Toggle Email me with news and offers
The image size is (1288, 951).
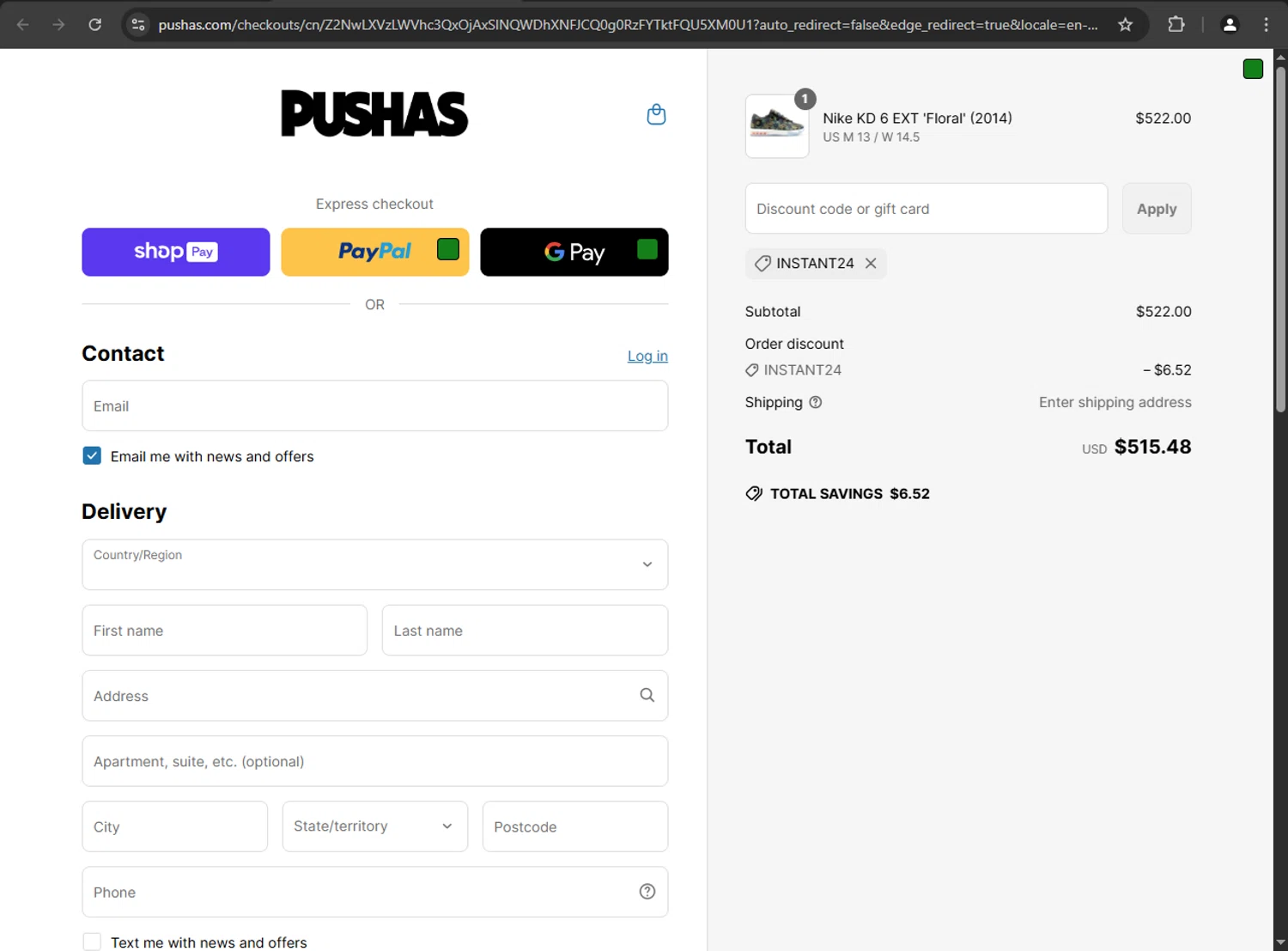(92, 455)
